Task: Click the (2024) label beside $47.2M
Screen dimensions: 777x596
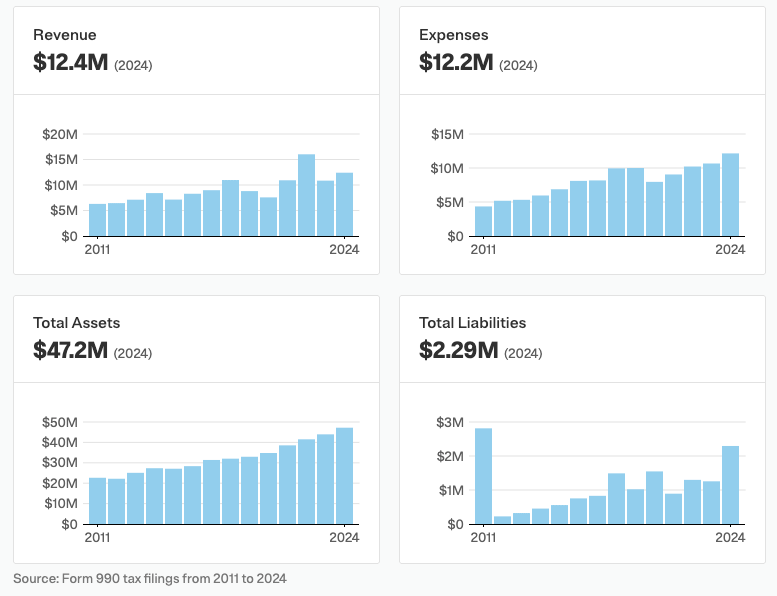Action: click(133, 353)
